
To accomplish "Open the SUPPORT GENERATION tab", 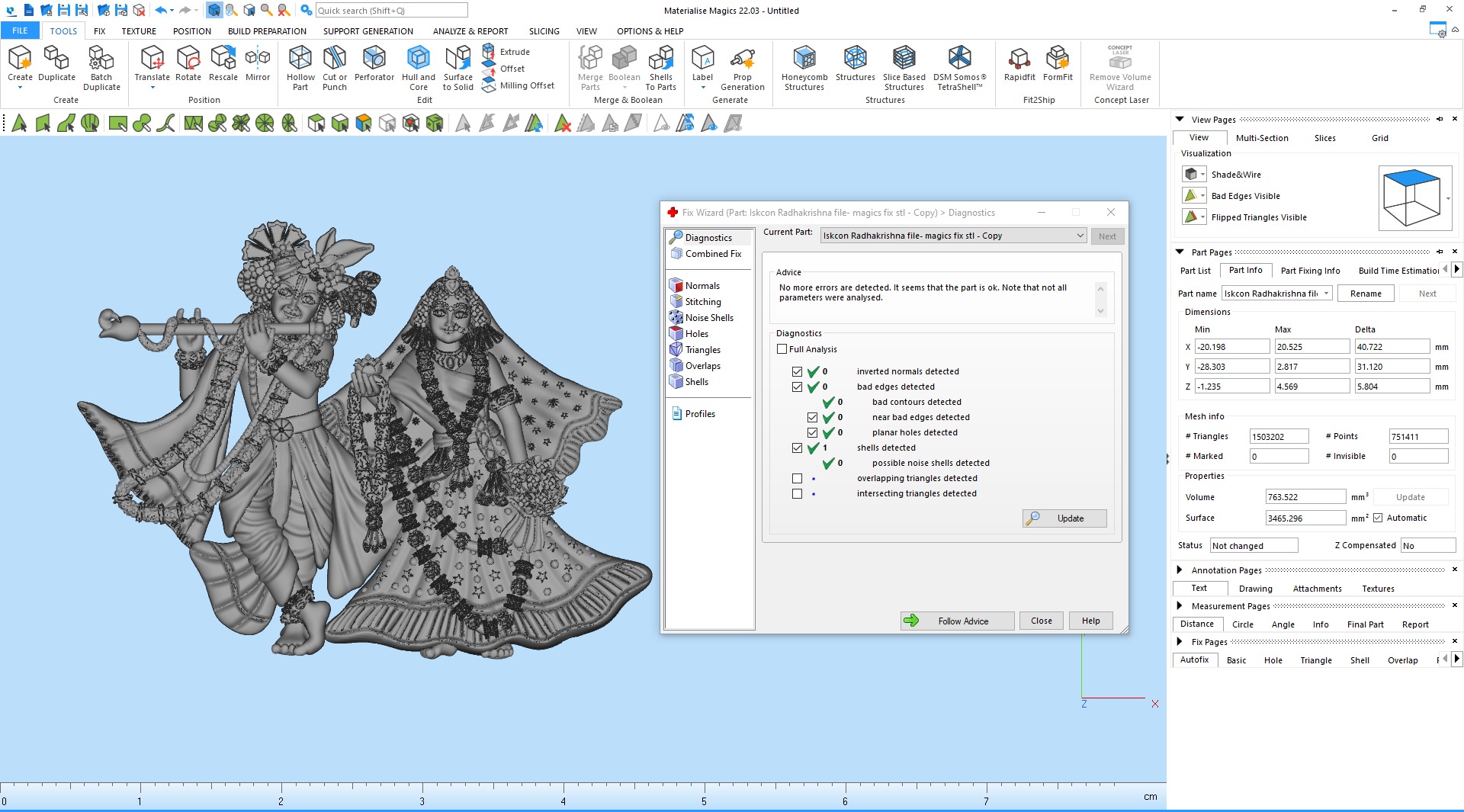I will tap(368, 31).
